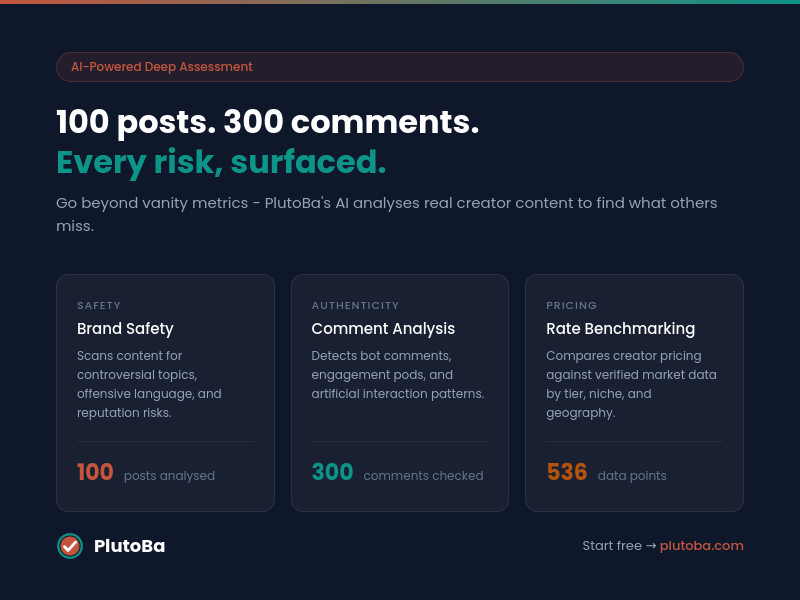Click the 'Start free' text in footer

pyautogui.click(x=612, y=546)
